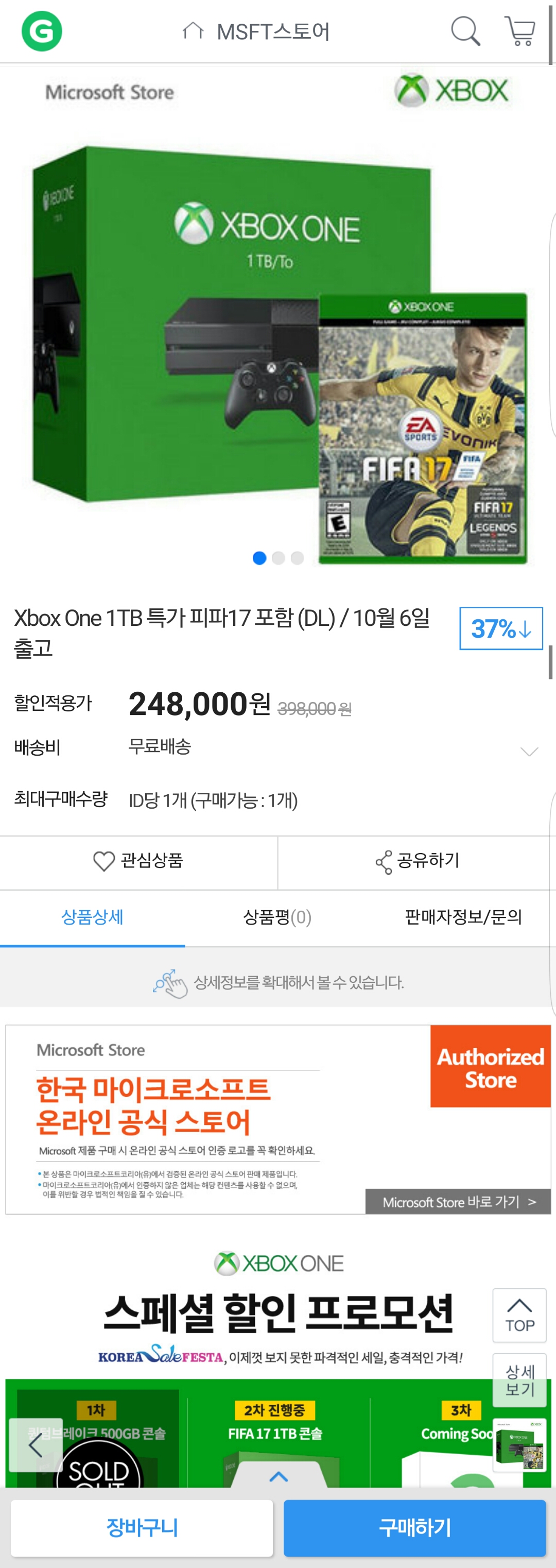Tap the share icon for 공유하기
The image size is (556, 1568).
pos(384,862)
